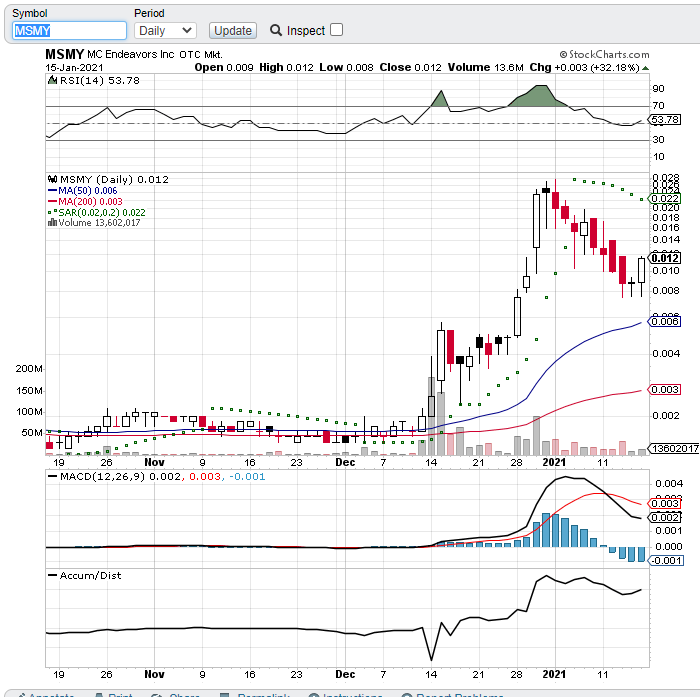Click the Volume 13.6M value in header

[x=486, y=67]
